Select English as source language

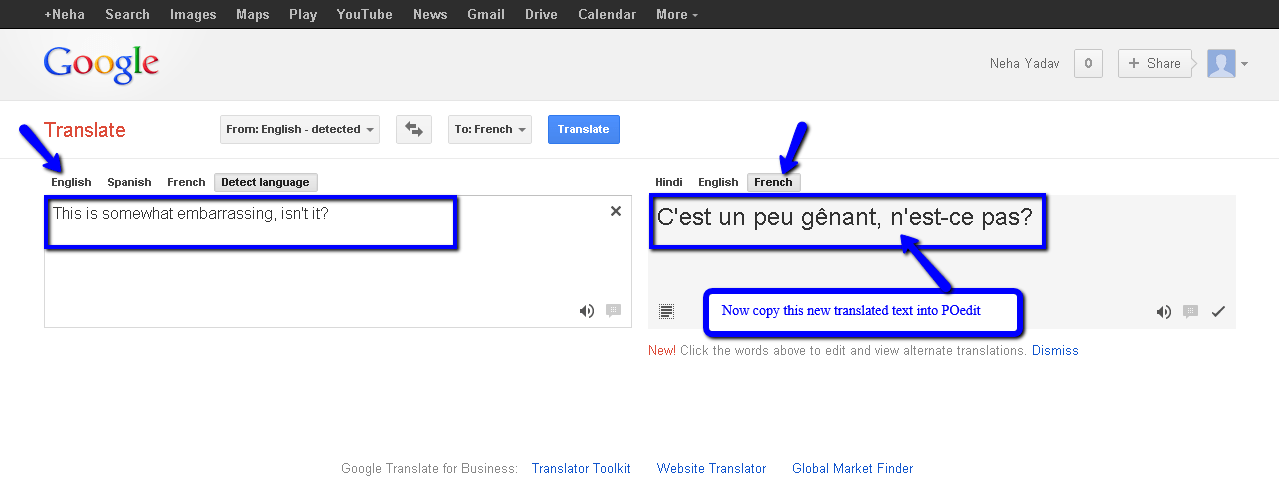(x=71, y=182)
